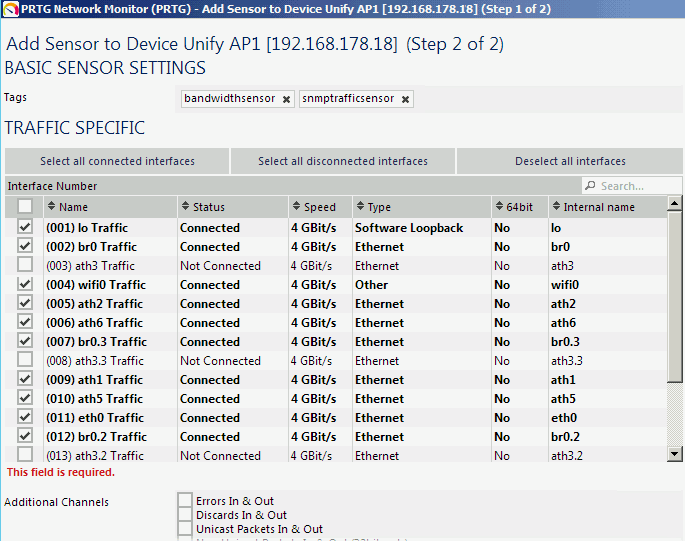Enable Discards In & Out channel
Image resolution: width=685 pixels, height=541 pixels.
[x=185, y=514]
